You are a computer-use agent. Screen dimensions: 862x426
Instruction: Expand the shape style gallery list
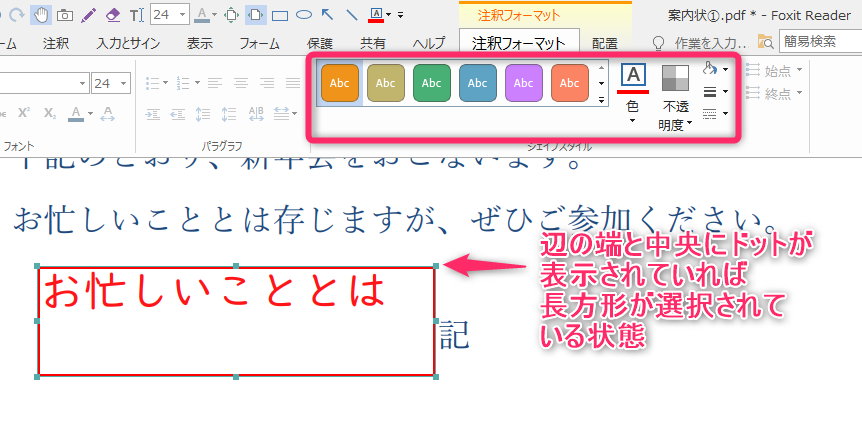point(601,100)
